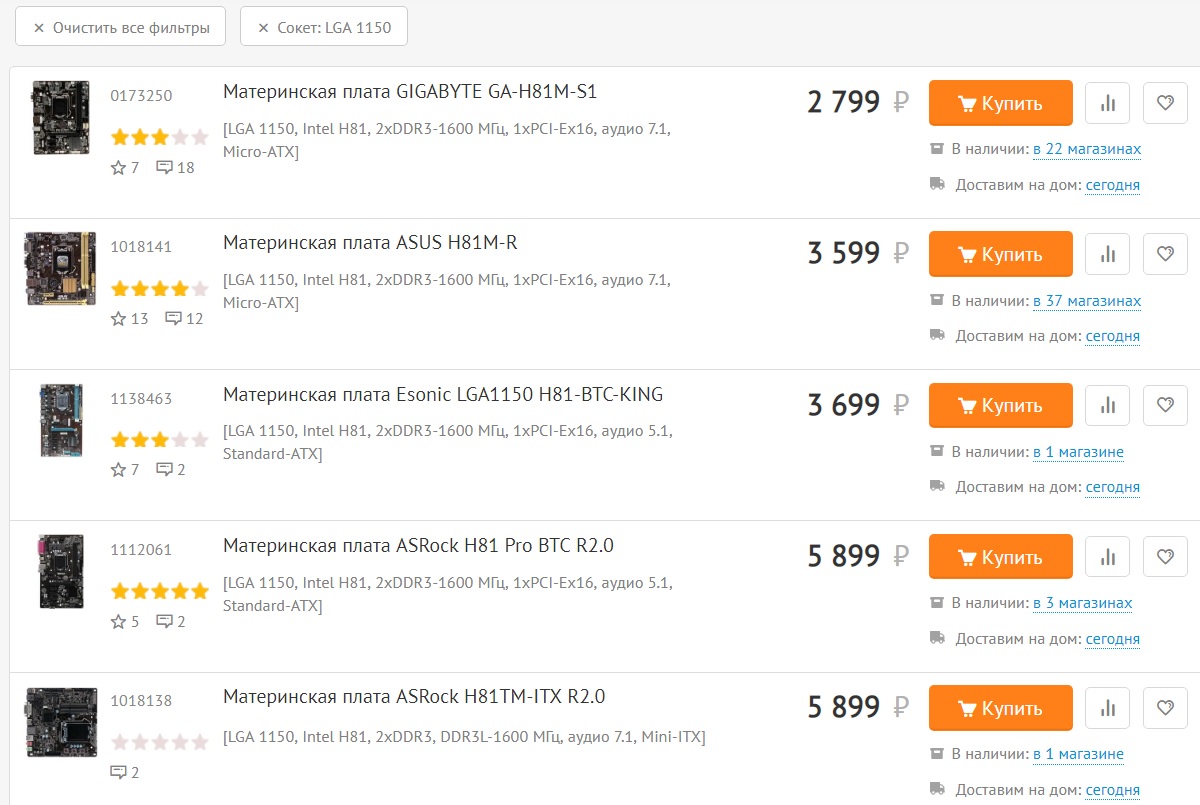Add ASUS H81M-R to wishlist heart
Viewport: 1200px width, 805px height.
(x=1165, y=254)
